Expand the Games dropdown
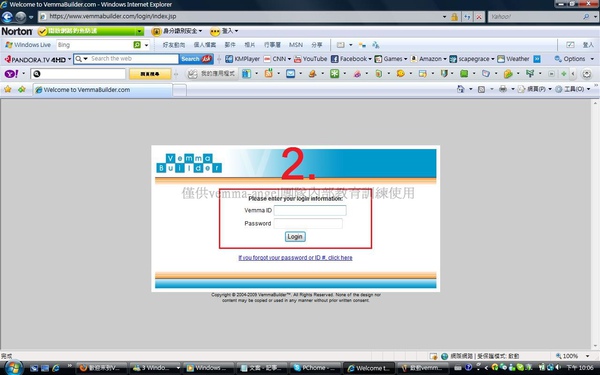The image size is (600, 375). tap(405, 59)
